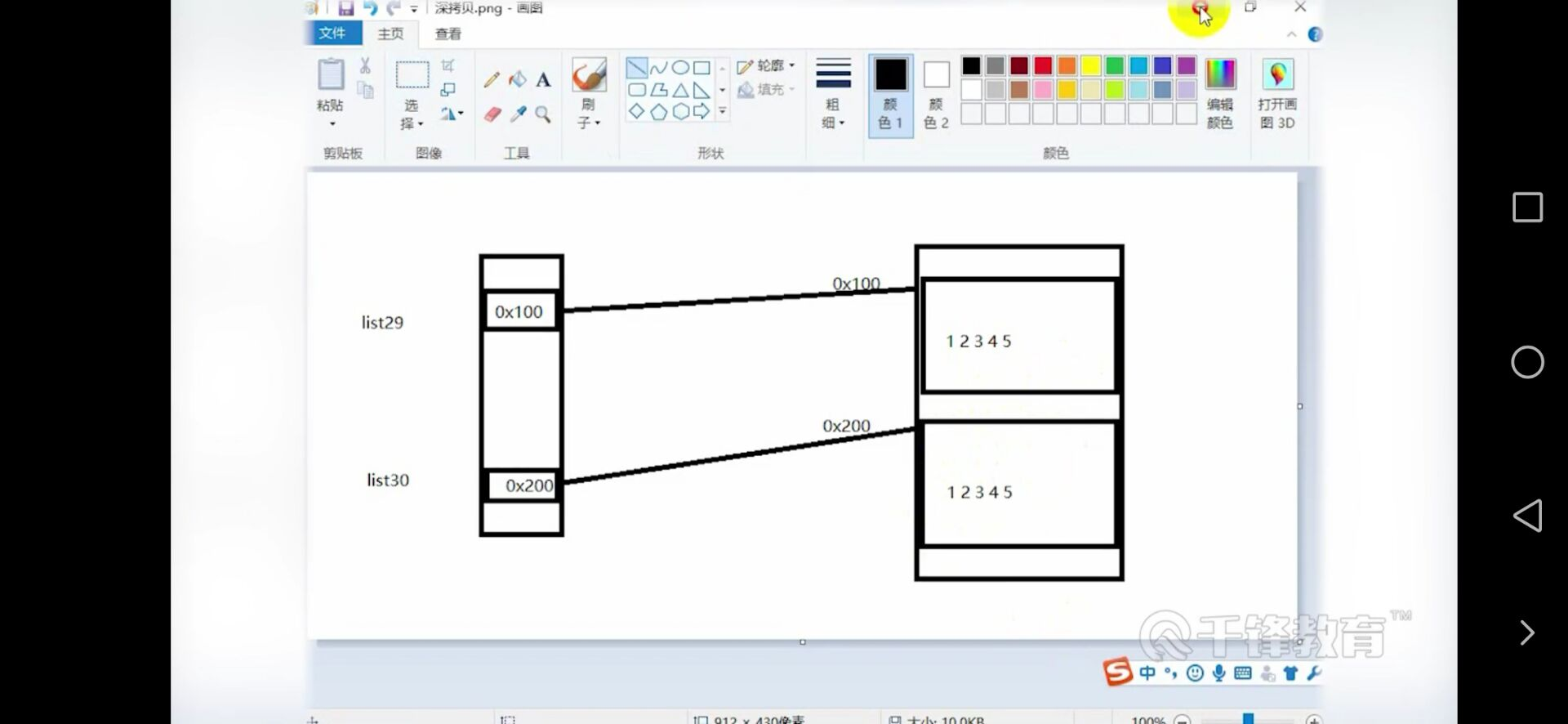This screenshot has width=1568, height=724.
Task: Click the copy icon under cut
Action: tap(365, 90)
